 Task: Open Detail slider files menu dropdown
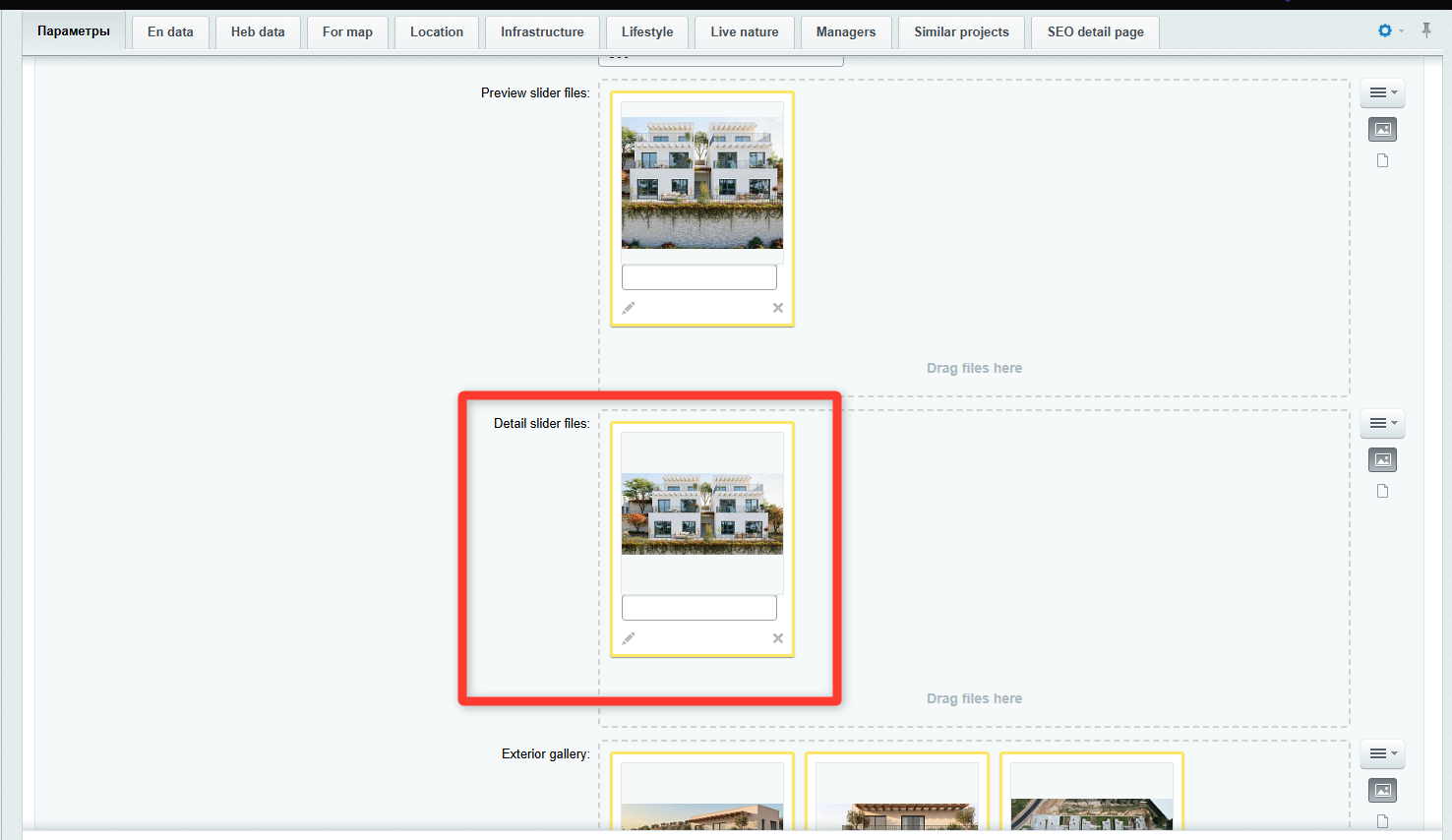[1382, 423]
